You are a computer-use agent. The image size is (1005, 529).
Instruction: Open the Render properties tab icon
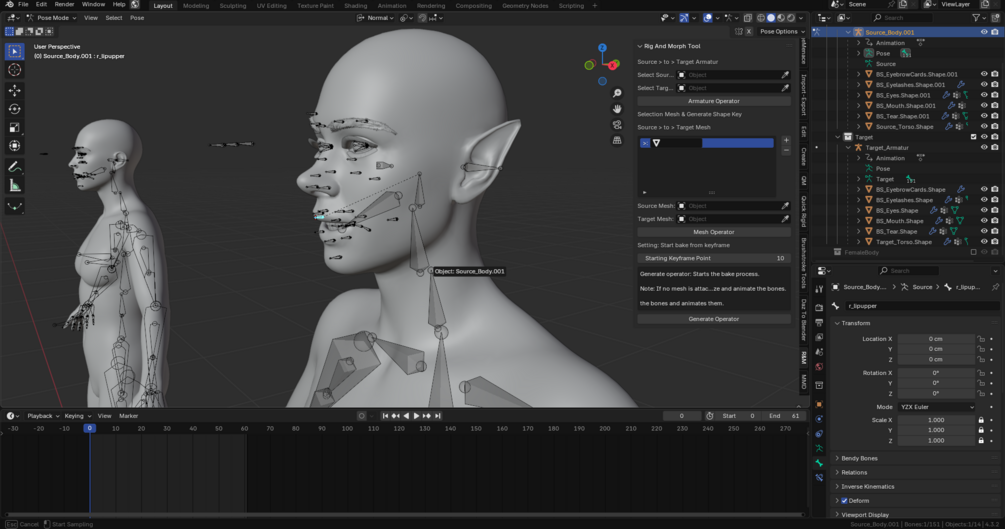click(819, 307)
